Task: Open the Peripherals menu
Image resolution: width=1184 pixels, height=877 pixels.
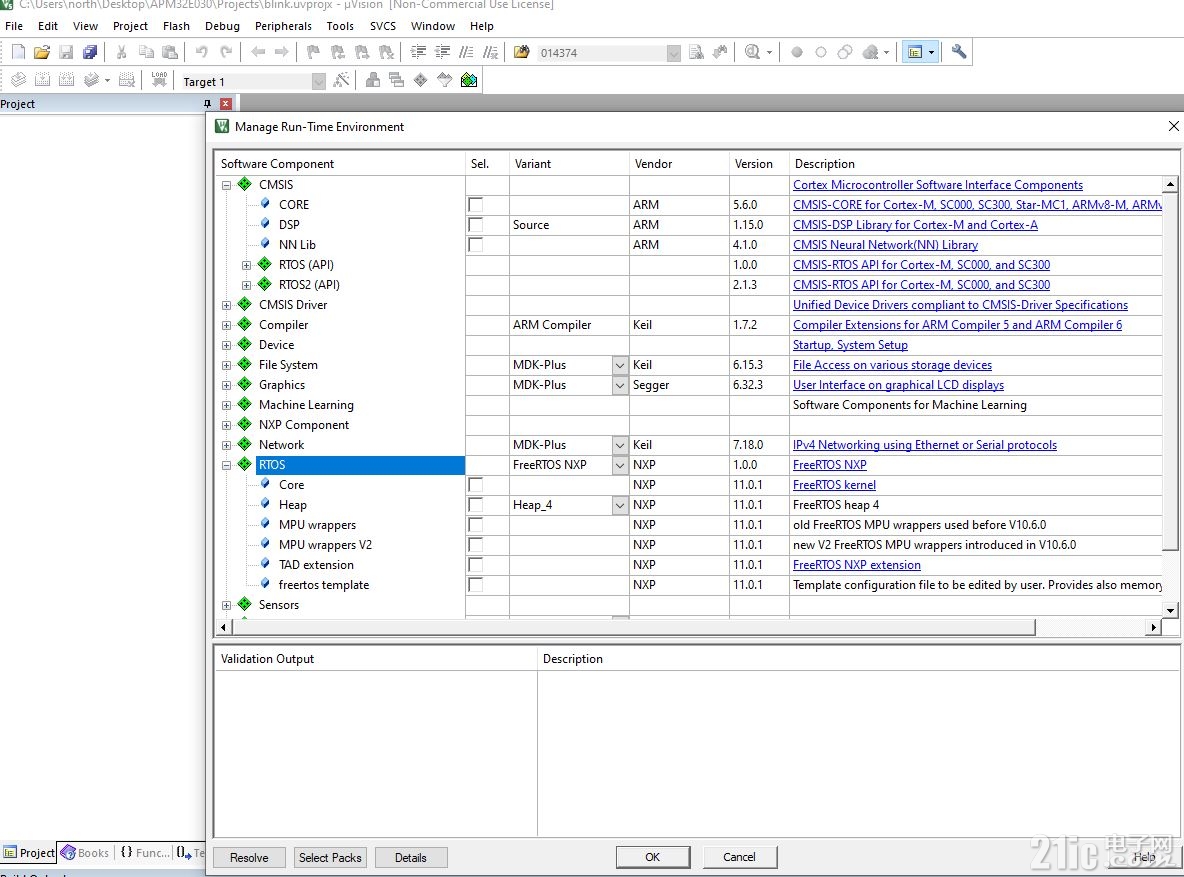Action: 283,26
